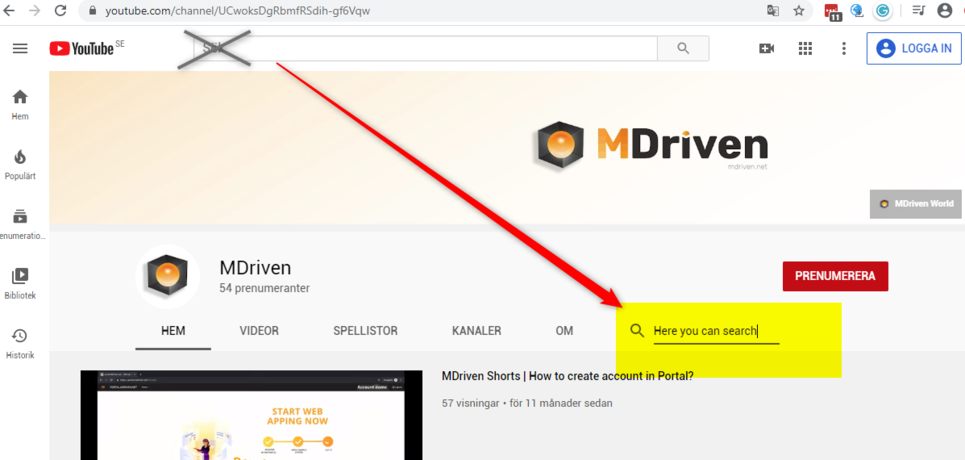Image resolution: width=965 pixels, height=460 pixels.
Task: Switch to the KANALER tab
Action: 476,331
